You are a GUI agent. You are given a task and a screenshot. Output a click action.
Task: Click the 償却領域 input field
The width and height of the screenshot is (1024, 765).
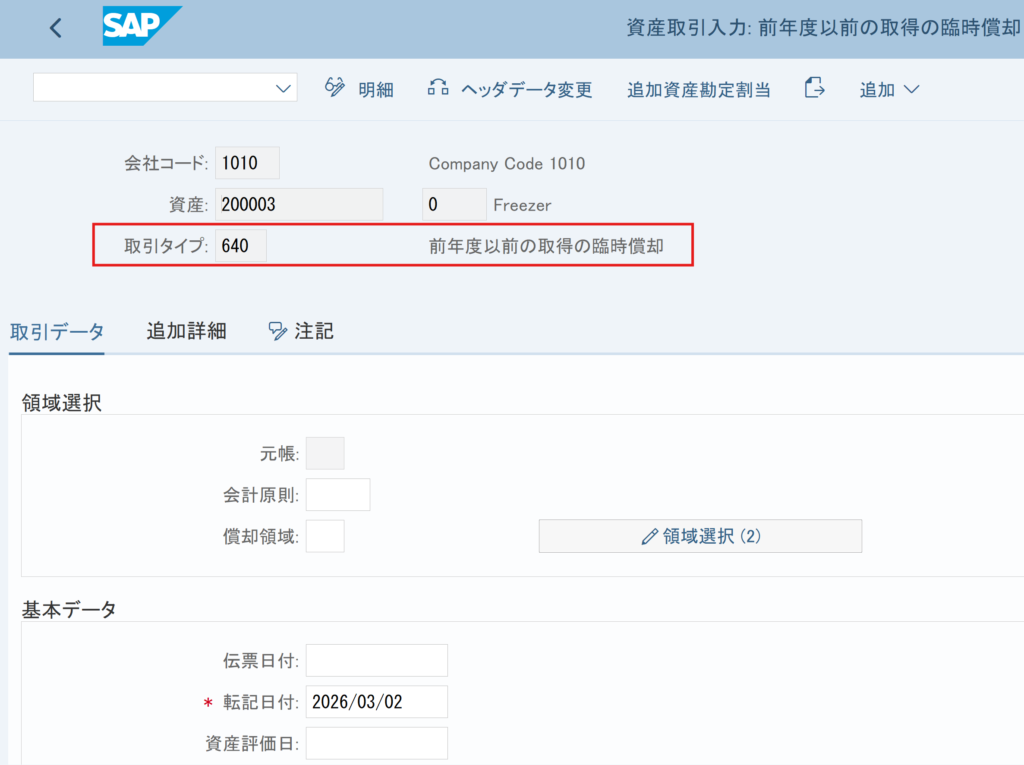325,536
